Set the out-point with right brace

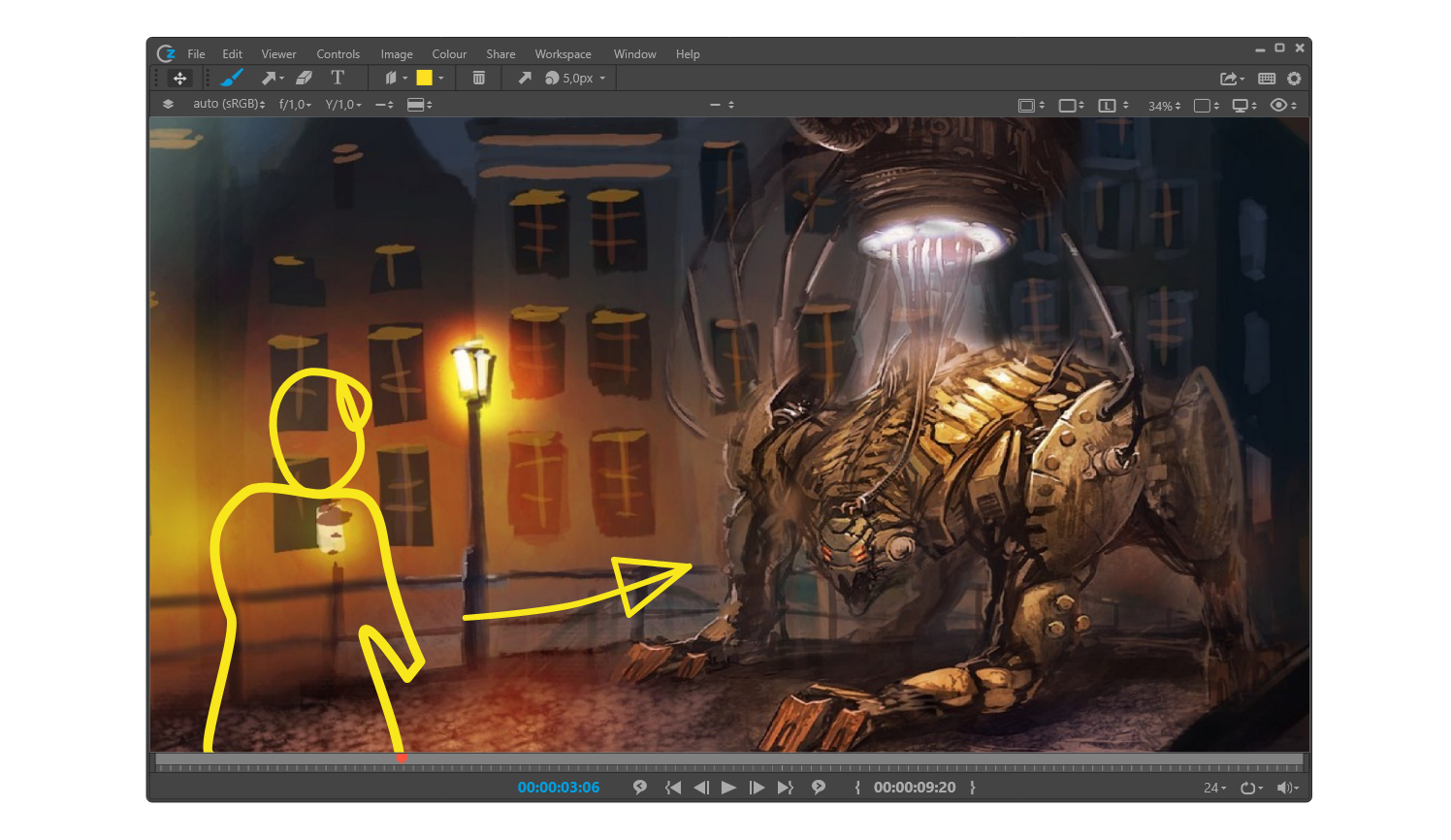973,788
